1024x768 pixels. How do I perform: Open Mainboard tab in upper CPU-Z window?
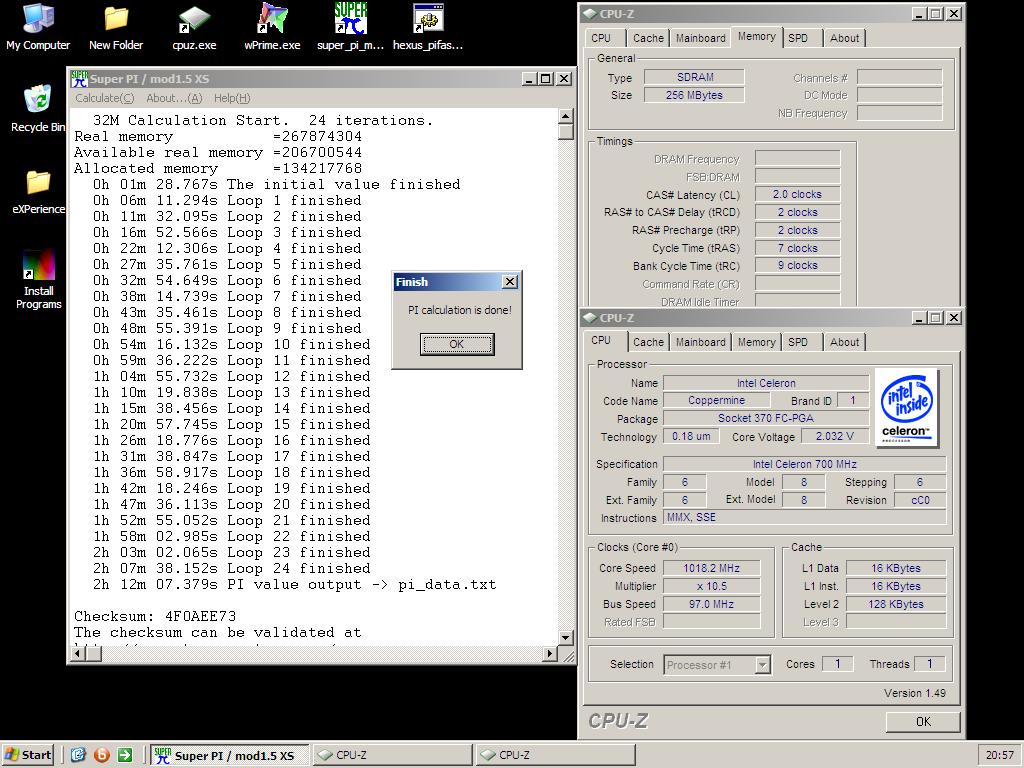pyautogui.click(x=701, y=38)
